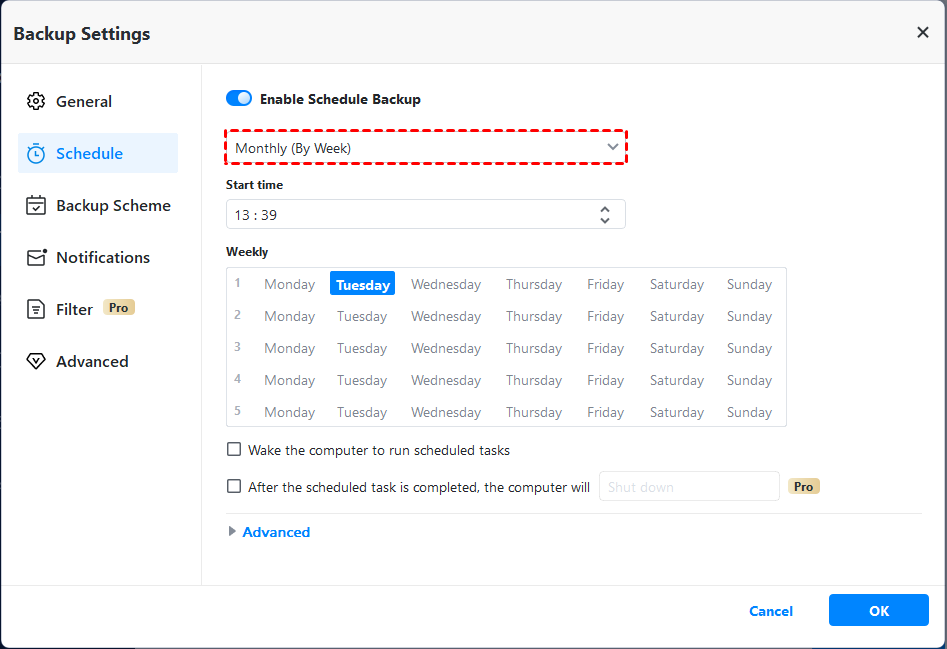Check the after scheduled task completed option
This screenshot has height=649, width=947.
[x=234, y=486]
